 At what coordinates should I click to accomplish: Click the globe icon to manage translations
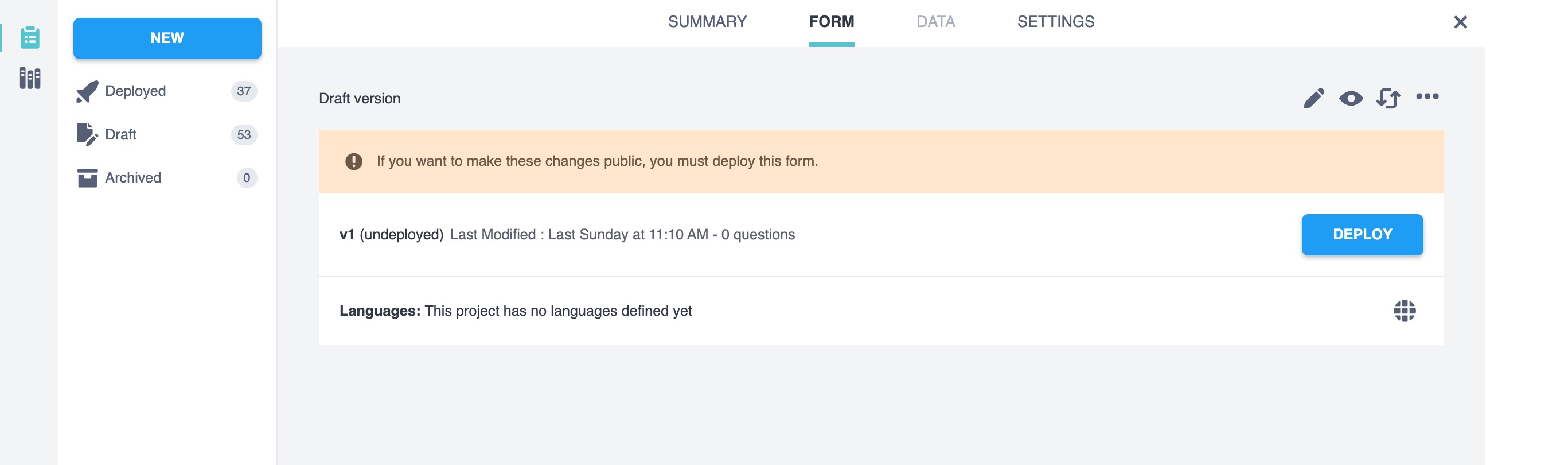[x=1405, y=311]
